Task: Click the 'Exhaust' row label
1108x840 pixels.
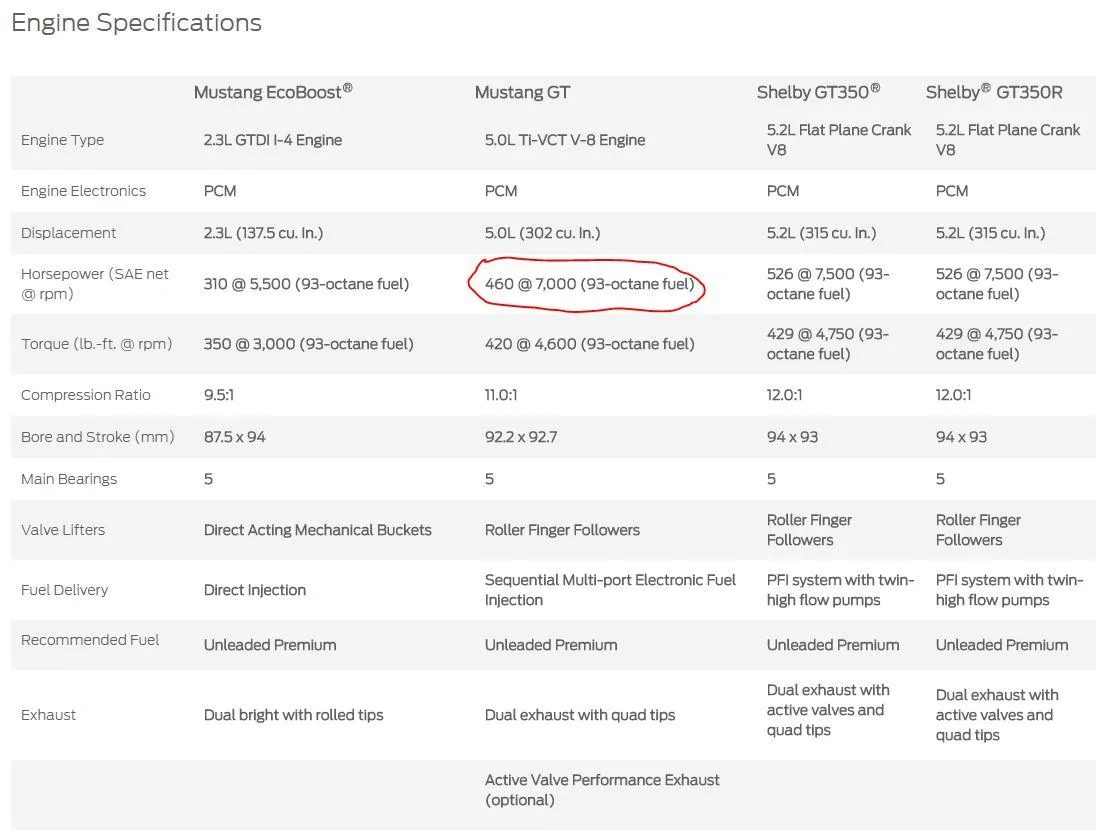Action: point(48,715)
